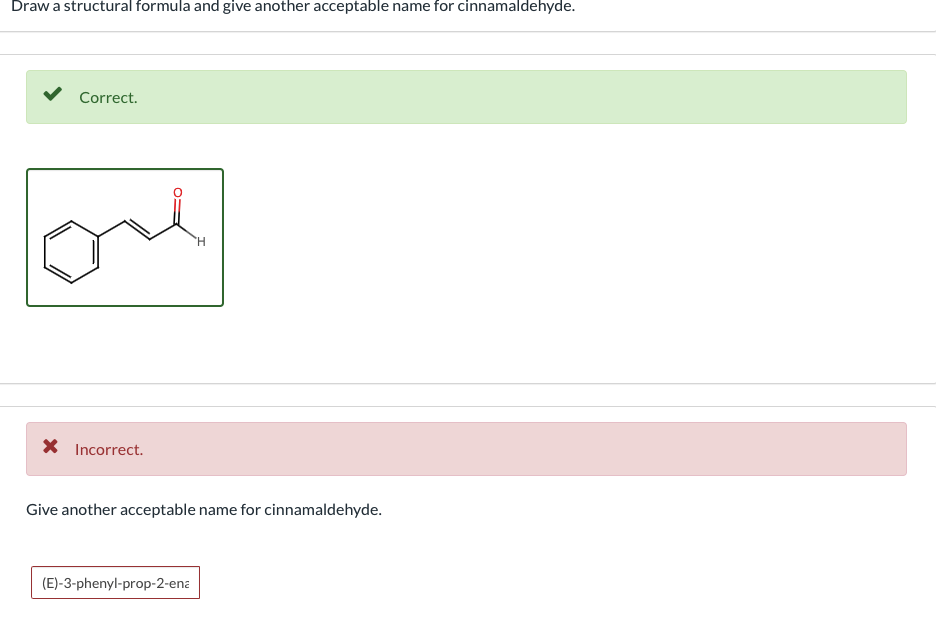936x634 pixels.
Task: Click the divider line between question sections
Action: (x=467, y=385)
